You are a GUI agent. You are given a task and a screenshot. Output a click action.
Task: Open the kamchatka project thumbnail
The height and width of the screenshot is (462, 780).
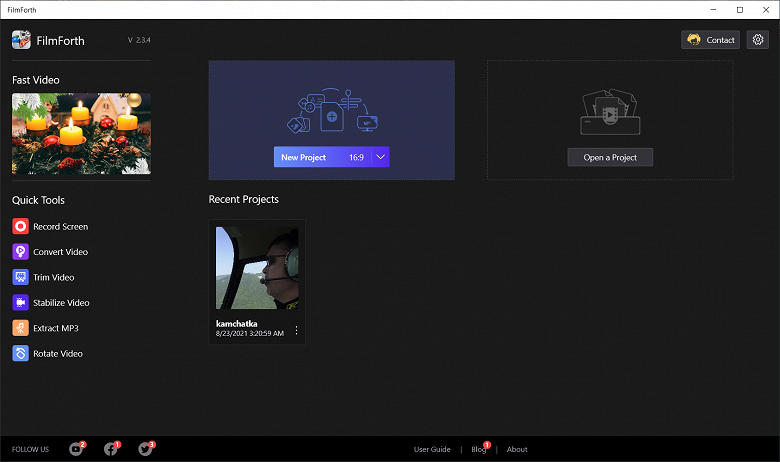[257, 268]
